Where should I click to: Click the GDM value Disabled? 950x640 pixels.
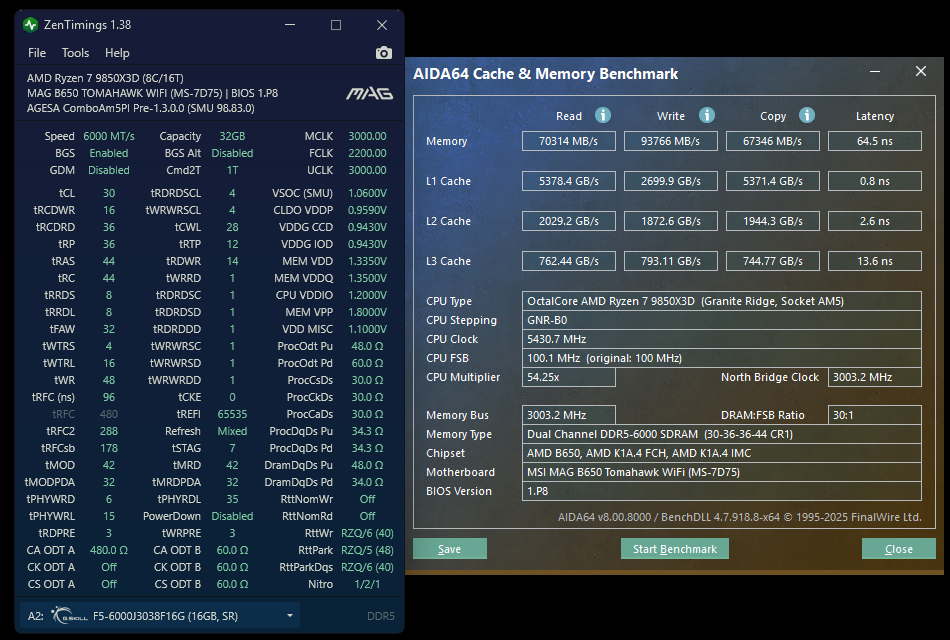point(108,170)
